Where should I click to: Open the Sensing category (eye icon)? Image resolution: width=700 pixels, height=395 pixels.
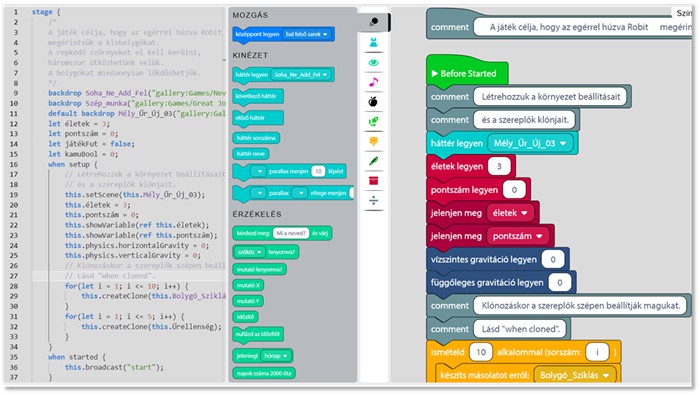(374, 62)
